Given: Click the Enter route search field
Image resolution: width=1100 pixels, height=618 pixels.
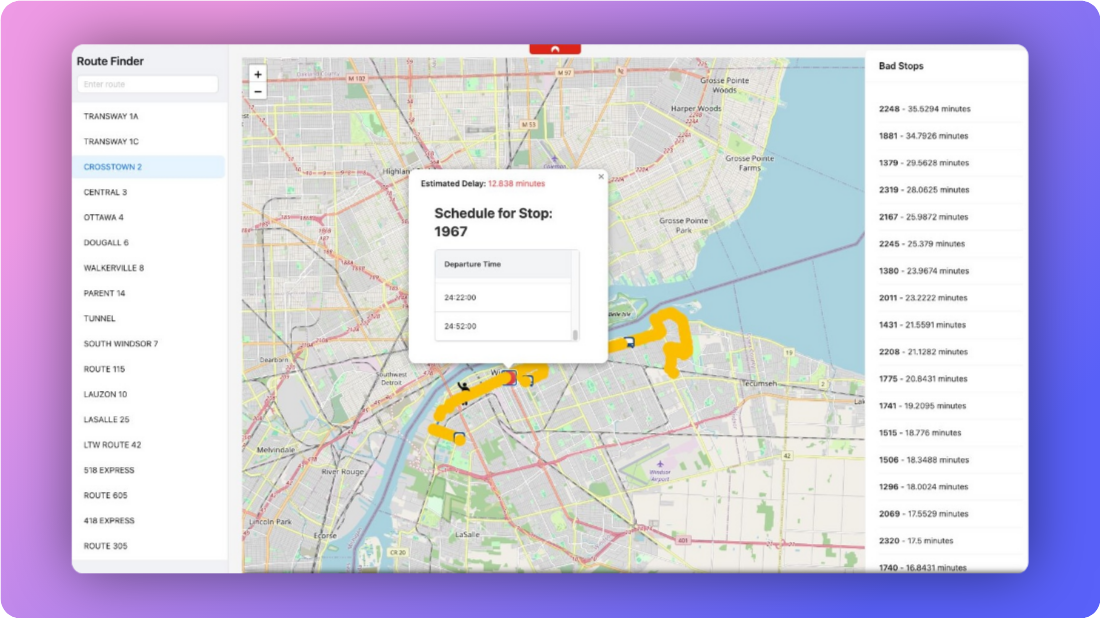Looking at the screenshot, I should [x=148, y=85].
